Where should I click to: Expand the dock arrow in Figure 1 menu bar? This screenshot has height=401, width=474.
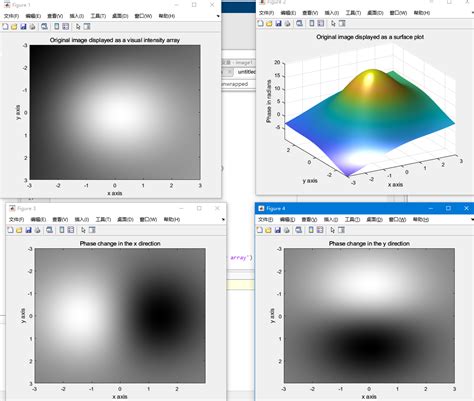(218, 16)
